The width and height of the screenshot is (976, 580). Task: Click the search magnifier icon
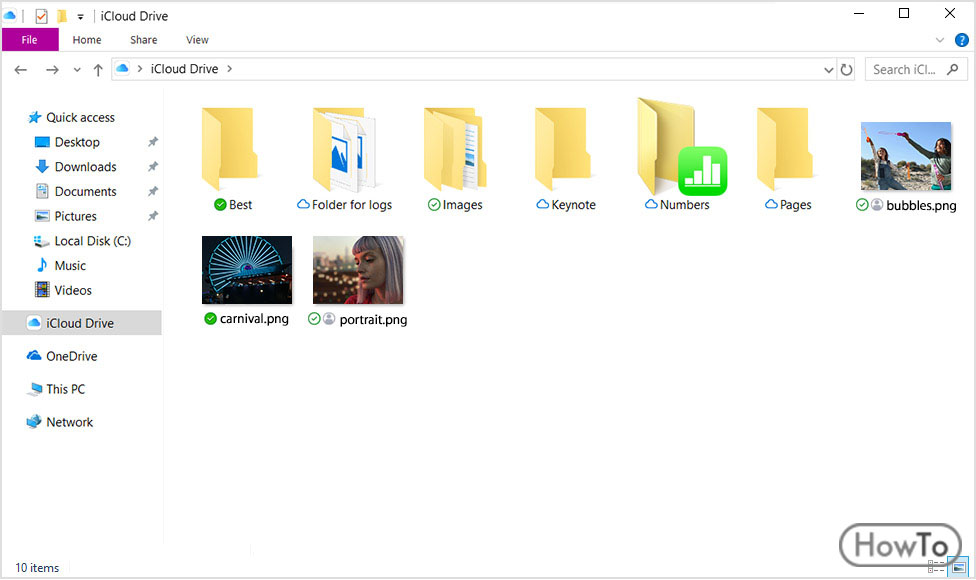[952, 69]
